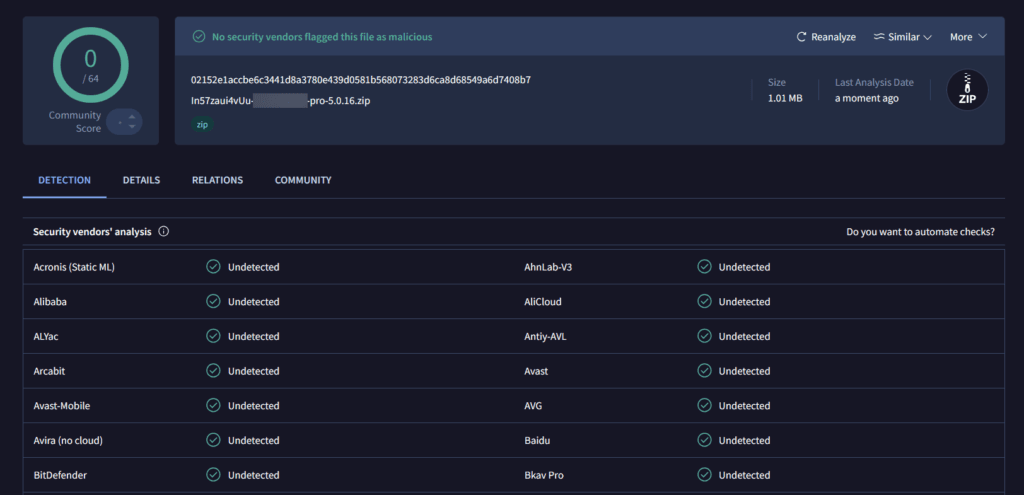Click the checkmark icon in the no-detections banner
This screenshot has width=1024, height=495.
click(x=199, y=37)
